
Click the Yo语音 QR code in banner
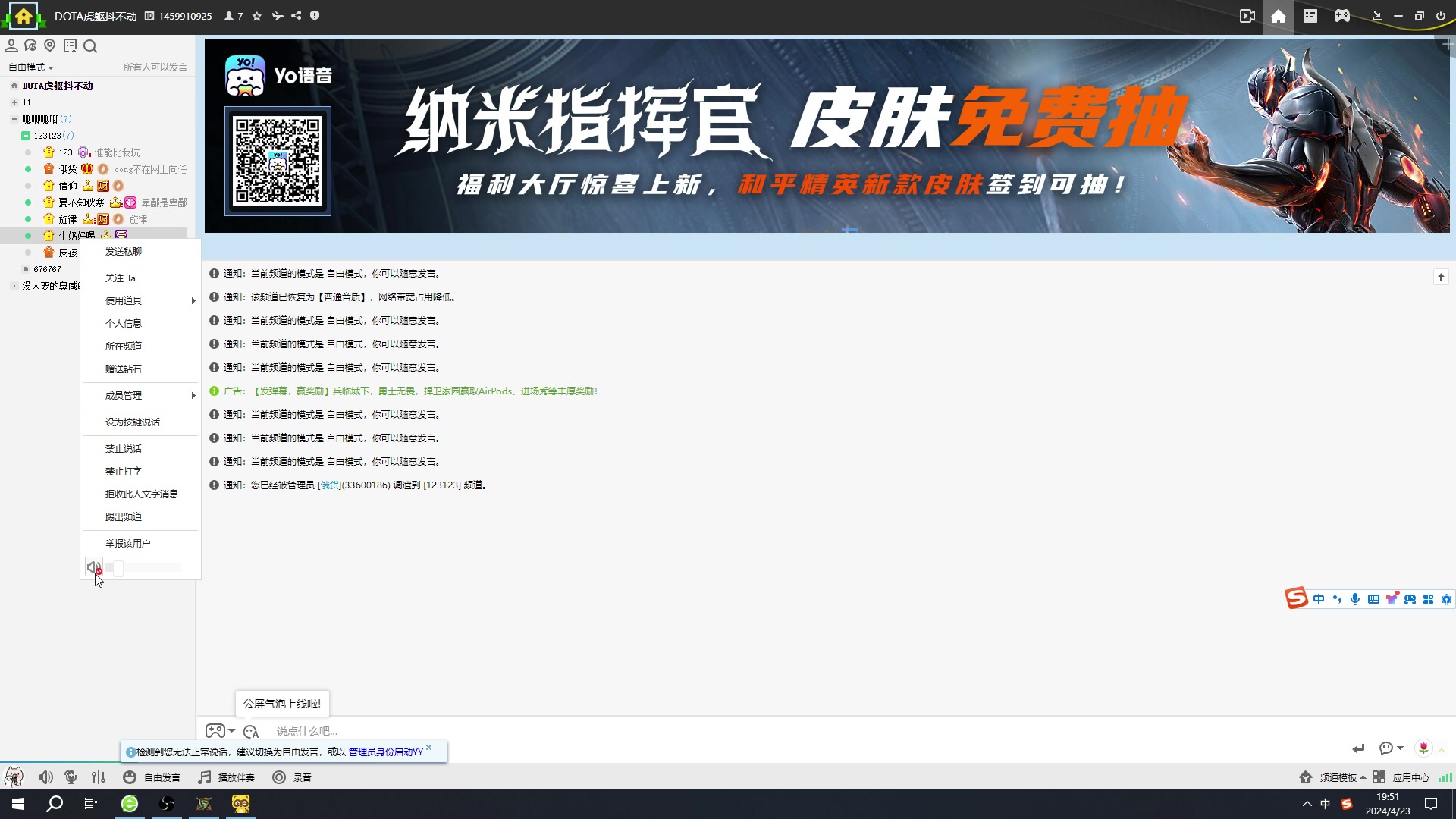(x=278, y=161)
